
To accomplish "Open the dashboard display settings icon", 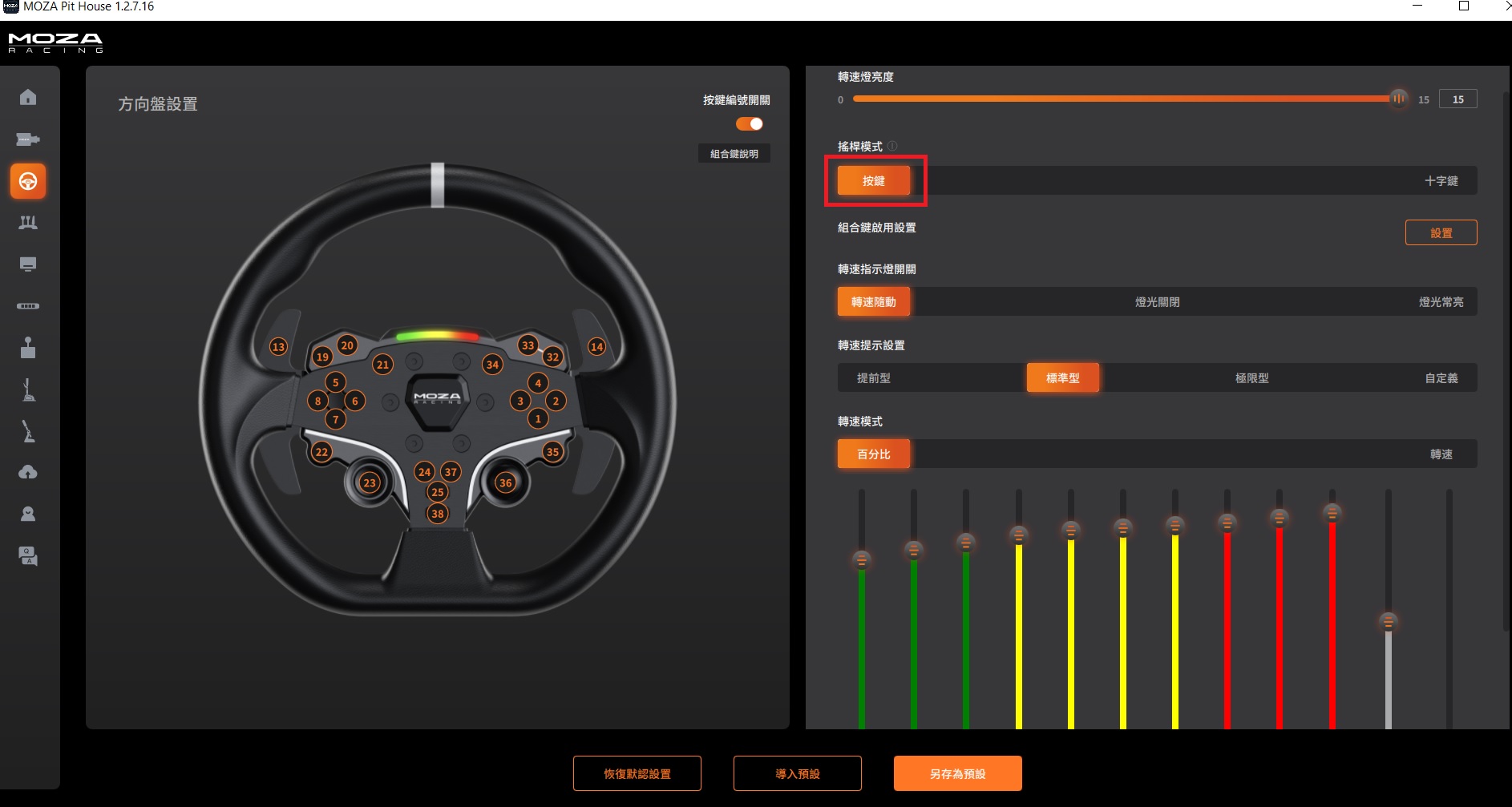I will (x=28, y=264).
